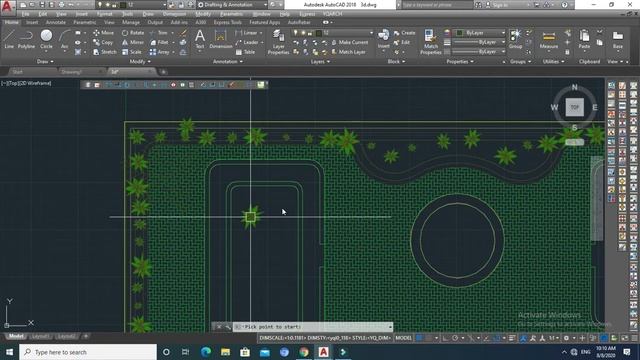
Task: Insert a Table from Annotation panel
Action: tap(245, 52)
